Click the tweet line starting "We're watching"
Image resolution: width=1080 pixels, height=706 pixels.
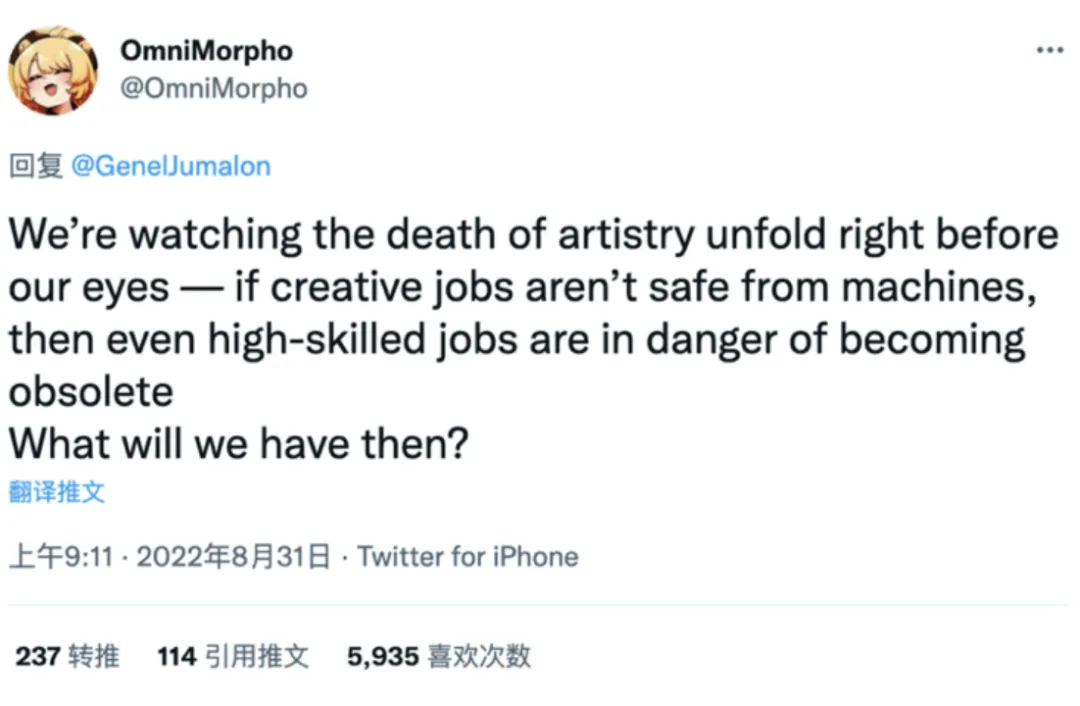coord(533,235)
